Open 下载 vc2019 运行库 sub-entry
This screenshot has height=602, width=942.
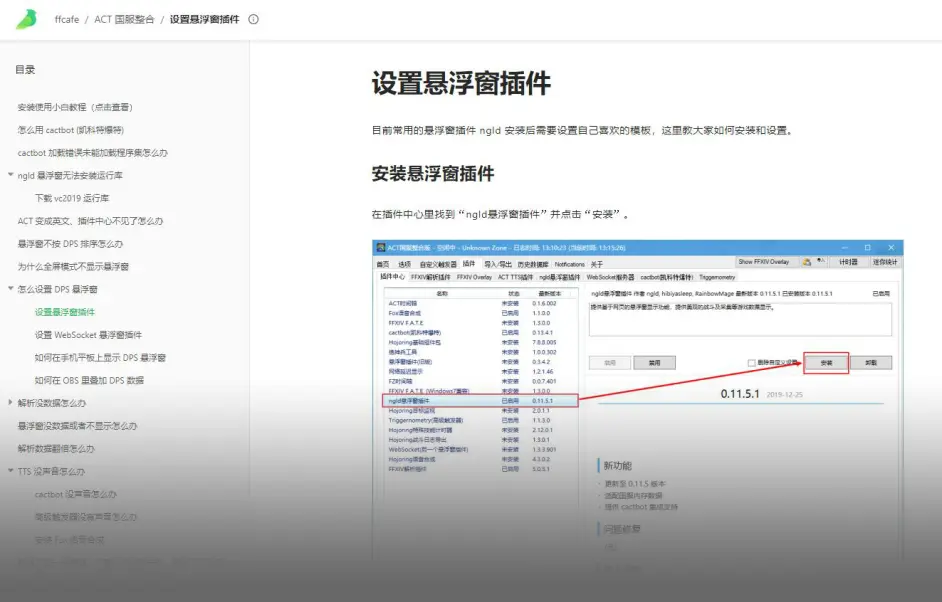[72, 198]
